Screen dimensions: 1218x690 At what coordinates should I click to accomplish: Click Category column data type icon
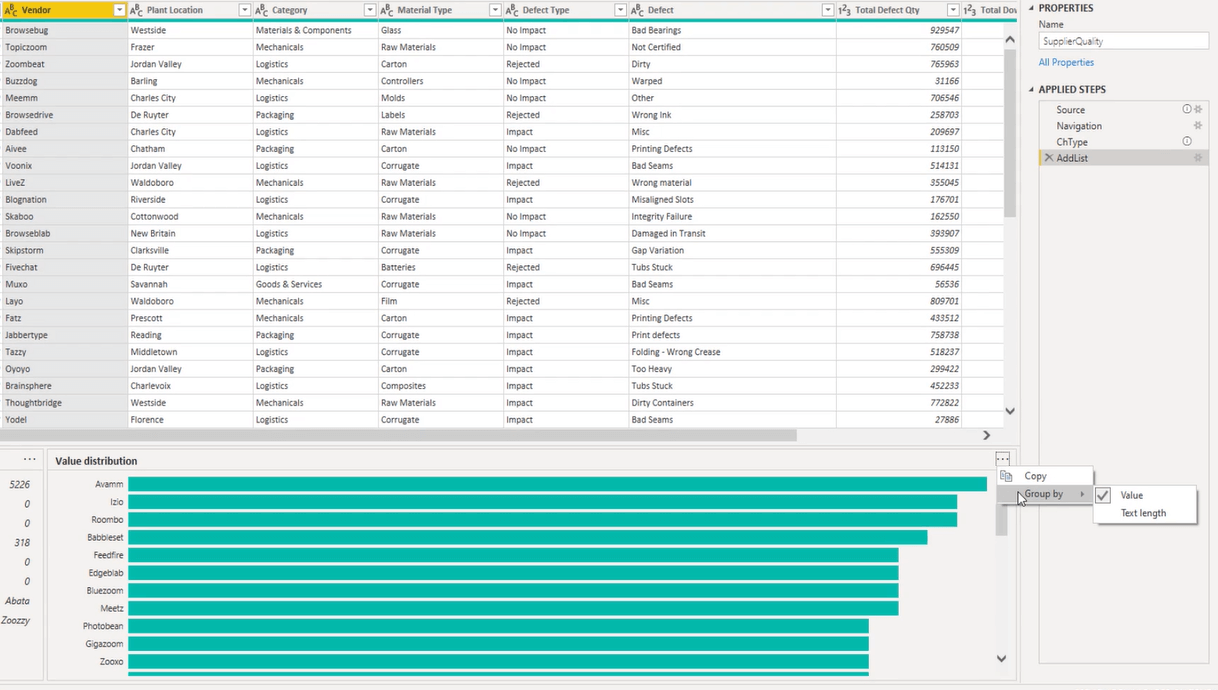pyautogui.click(x=262, y=10)
